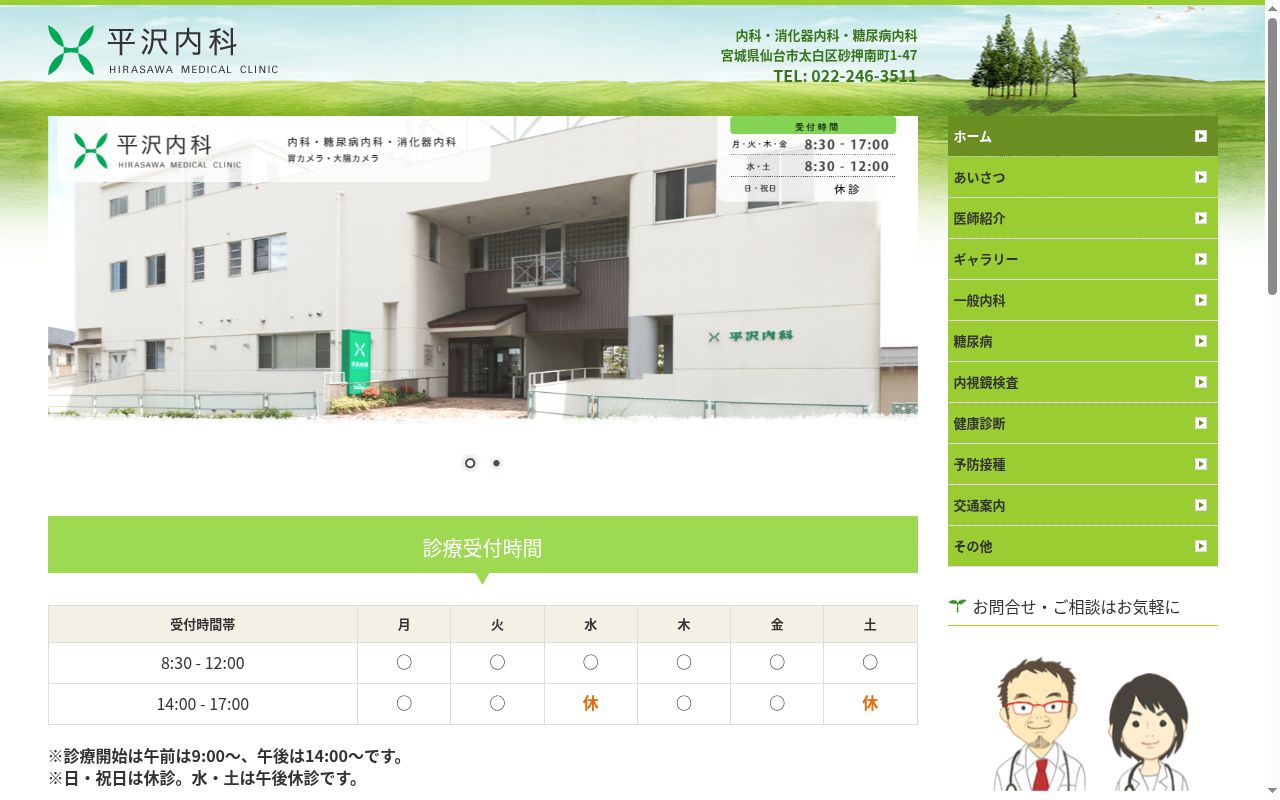
Task: Click arrow icon beside 糖尿病 menu item
Action: click(x=1201, y=341)
